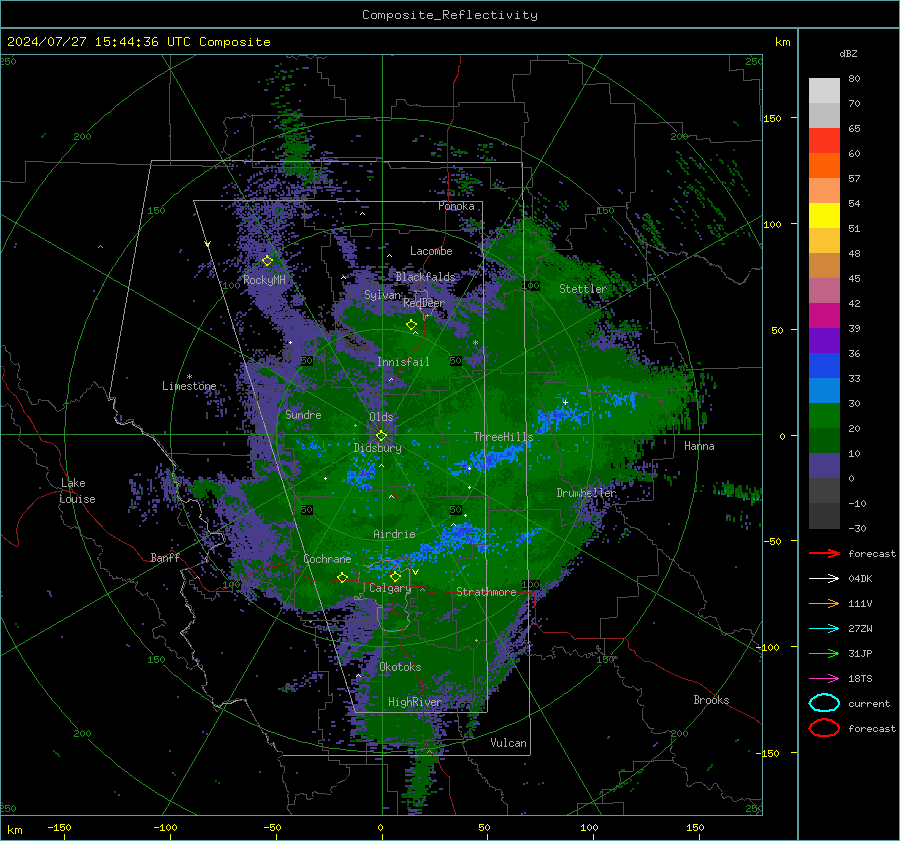Viewport: 900px width, 841px height.
Task: Click the 2024/07/27 15:44:36 UTC timestamp
Action: (139, 42)
